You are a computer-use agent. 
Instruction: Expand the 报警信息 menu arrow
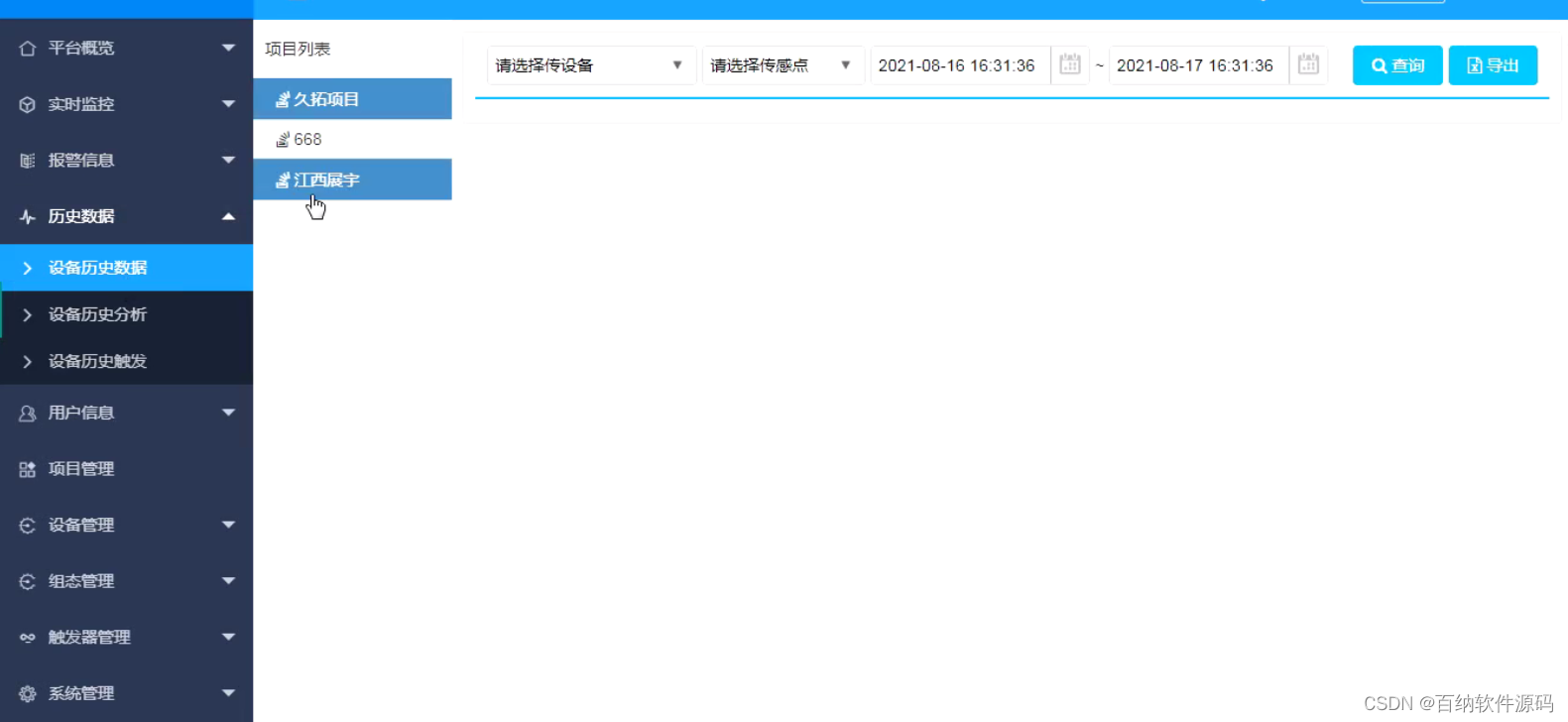click(x=229, y=161)
